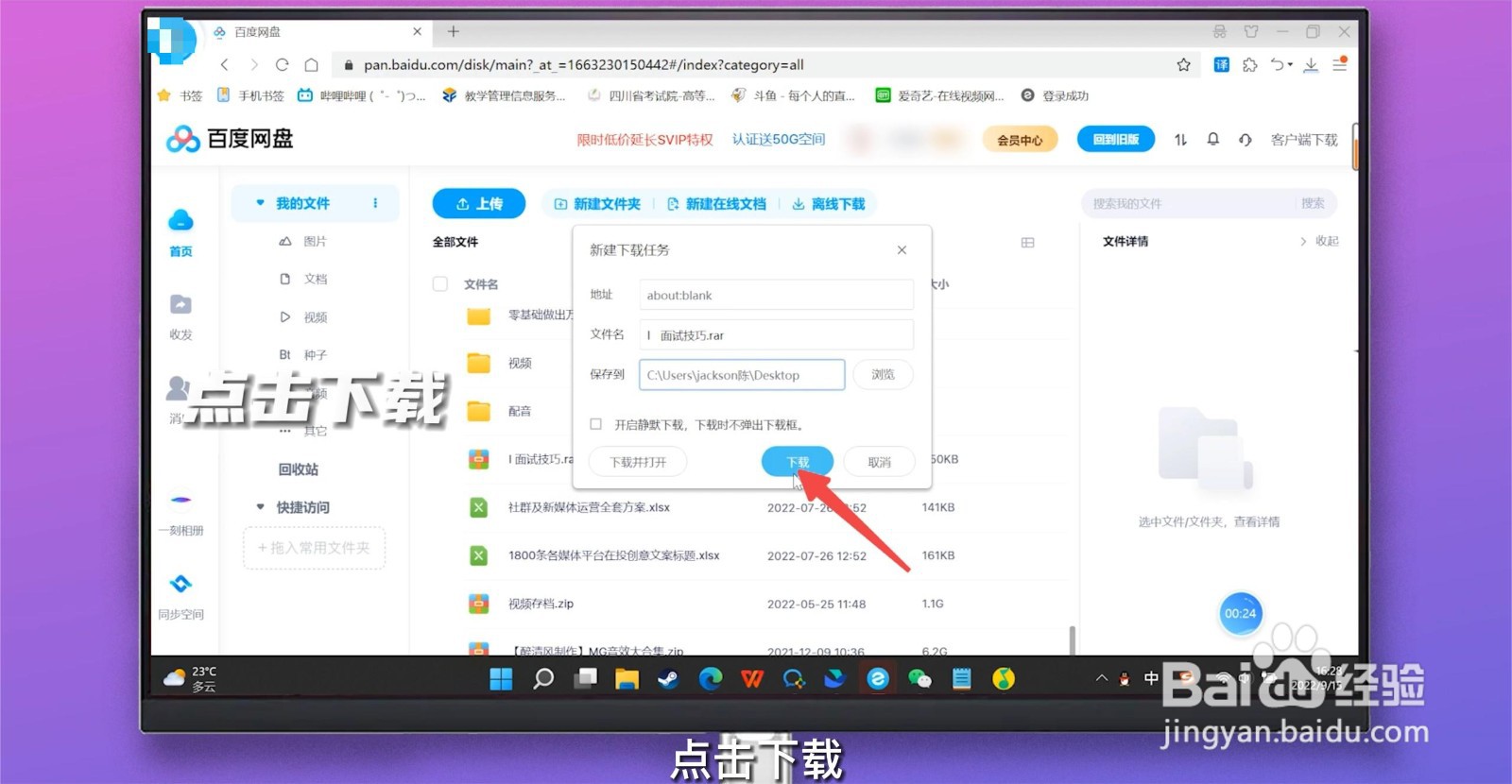The image size is (1512, 784).
Task: Collapse the 文件详情 panel with 收起
Action: coord(1320,241)
